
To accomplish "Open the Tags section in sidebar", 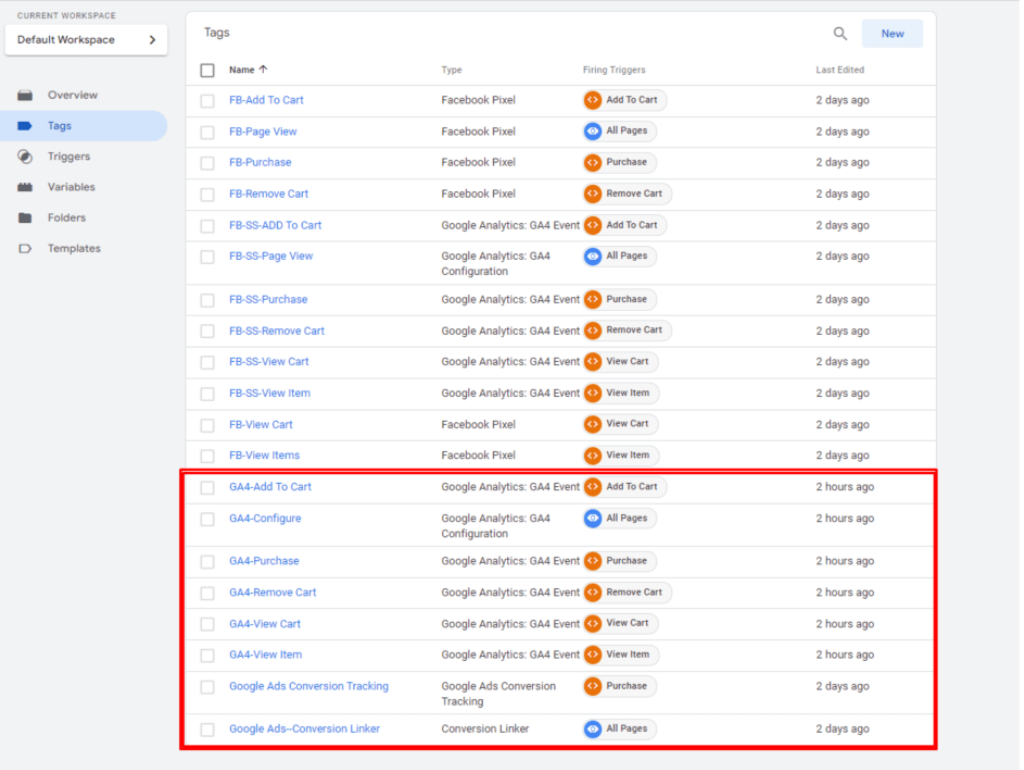I will (x=60, y=126).
